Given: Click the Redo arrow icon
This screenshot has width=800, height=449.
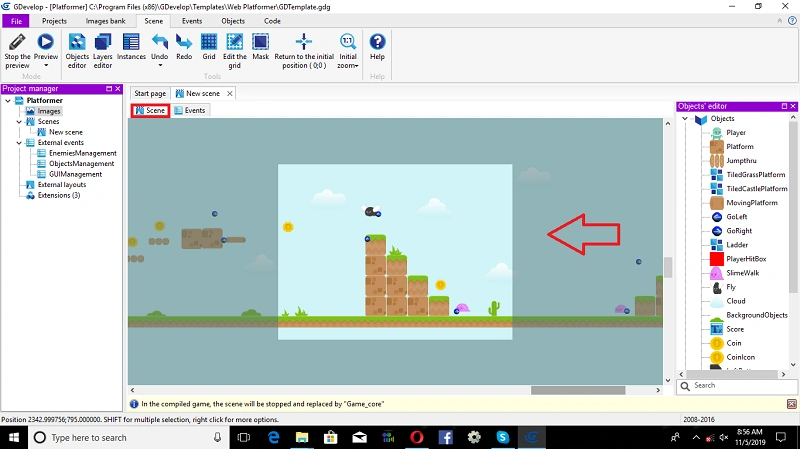Looking at the screenshot, I should 184,42.
